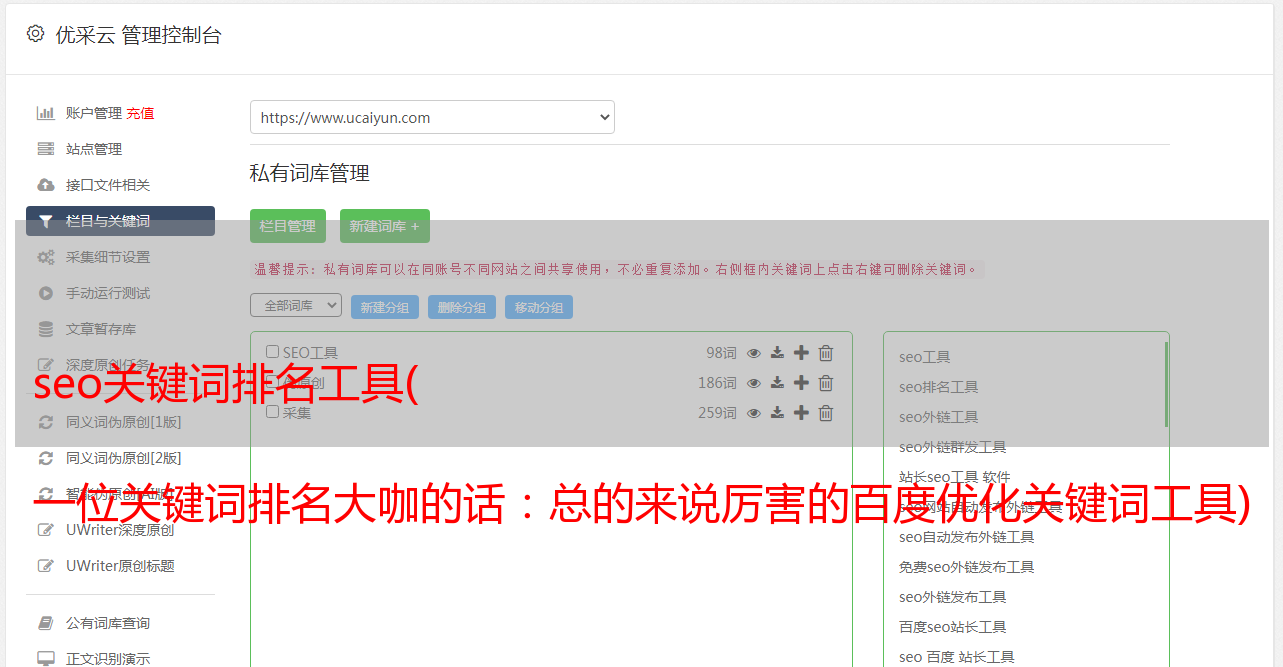The width and height of the screenshot is (1283, 667).
Task: Open the website URL dropdown
Action: point(432,117)
